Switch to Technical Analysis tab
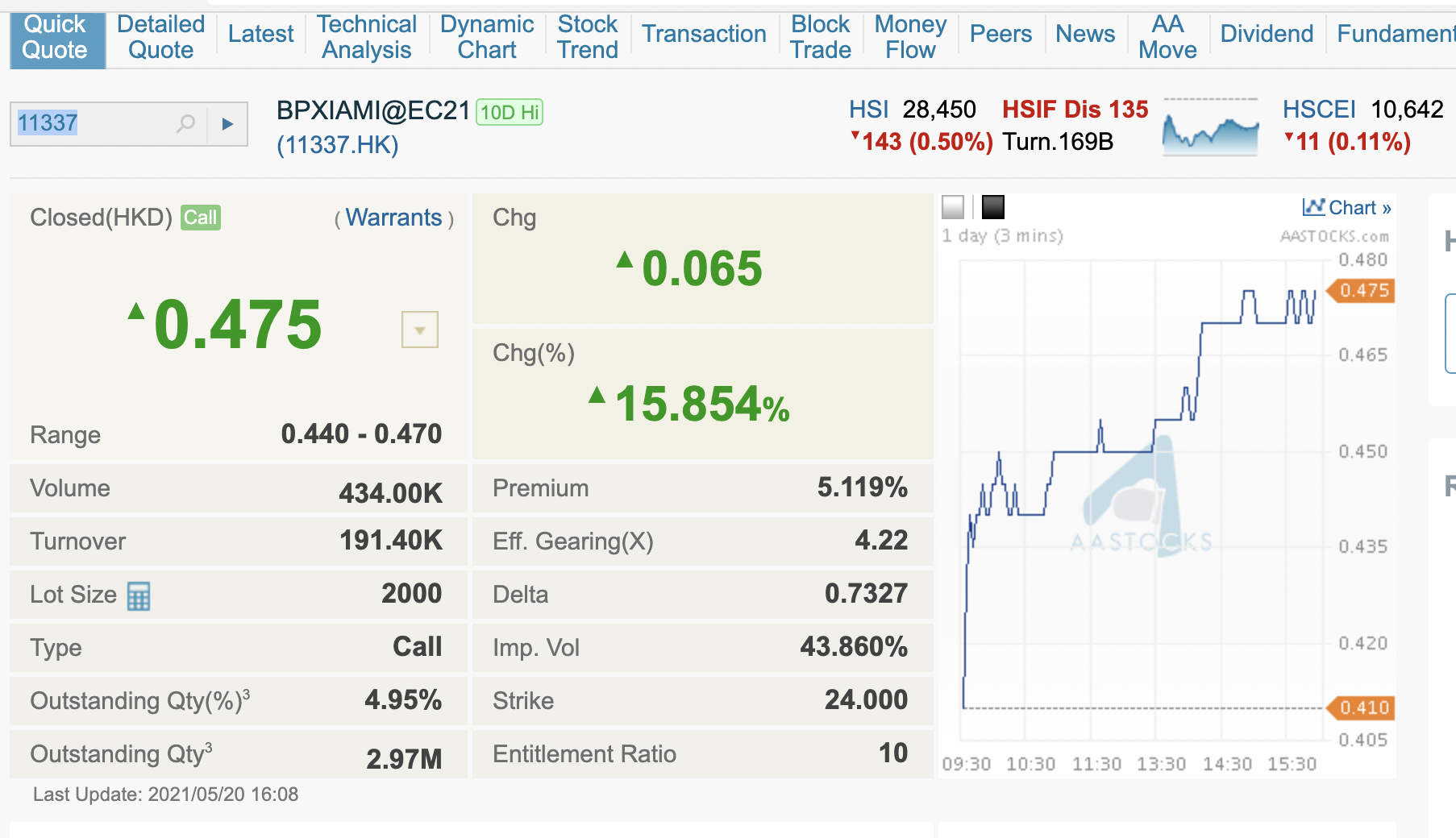The image size is (1456, 838). pos(367,37)
